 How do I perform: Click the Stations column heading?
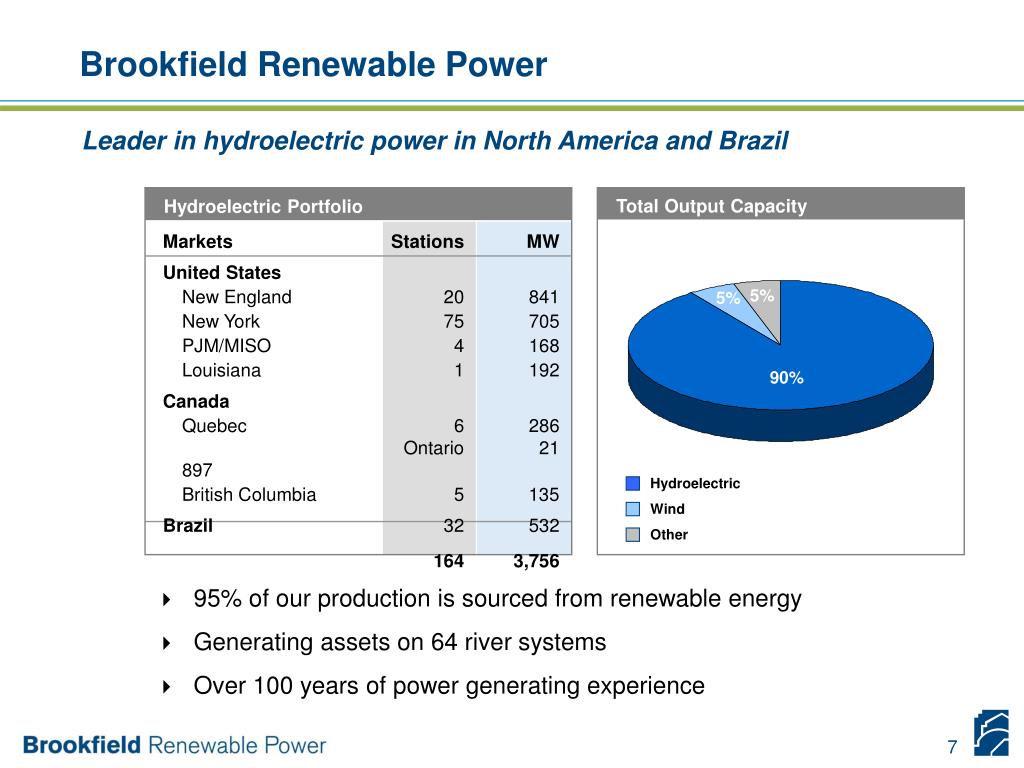427,242
